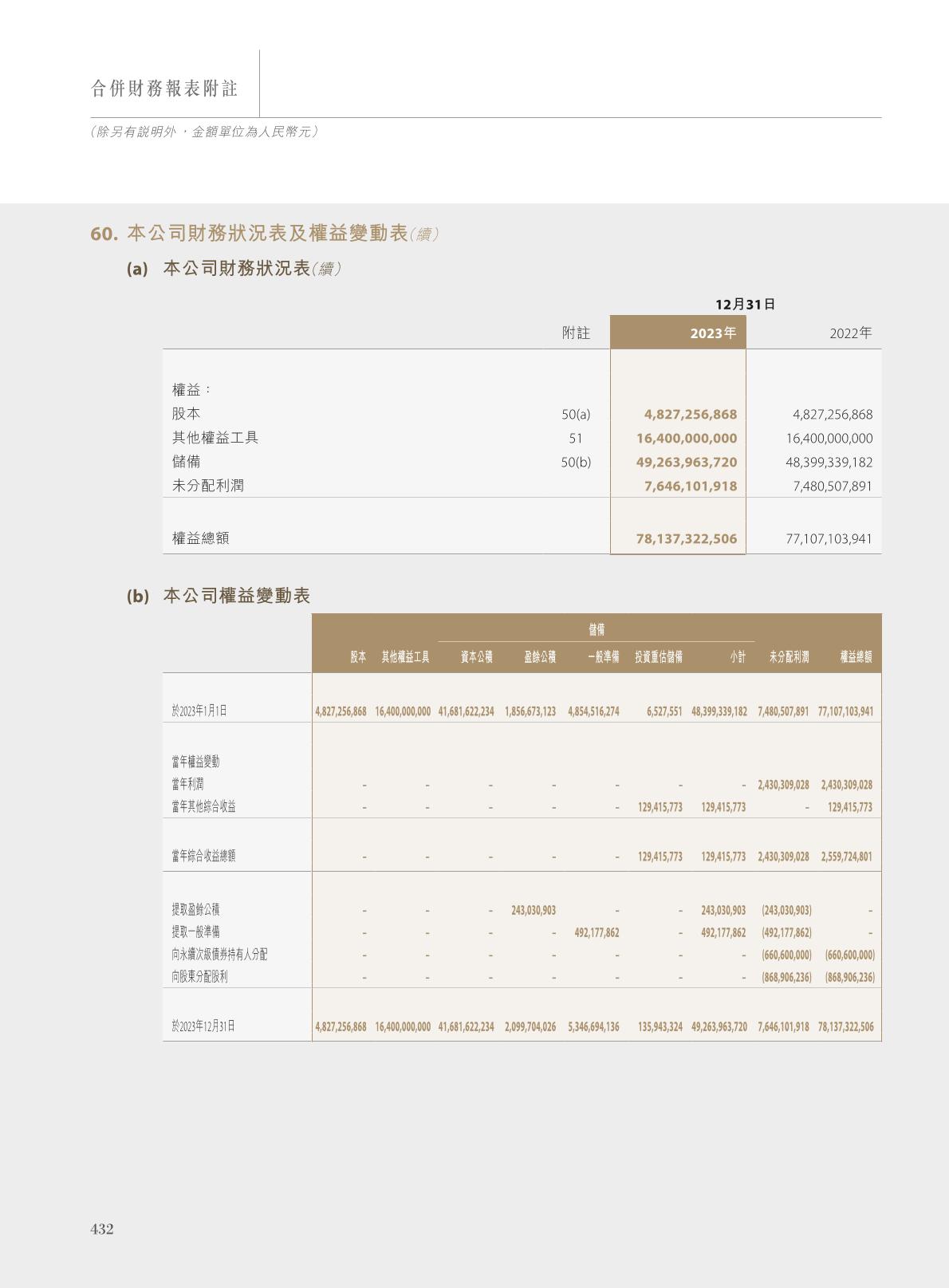Click the 當年綜合收益總額 row label
949x1288 pixels.
[x=203, y=856]
